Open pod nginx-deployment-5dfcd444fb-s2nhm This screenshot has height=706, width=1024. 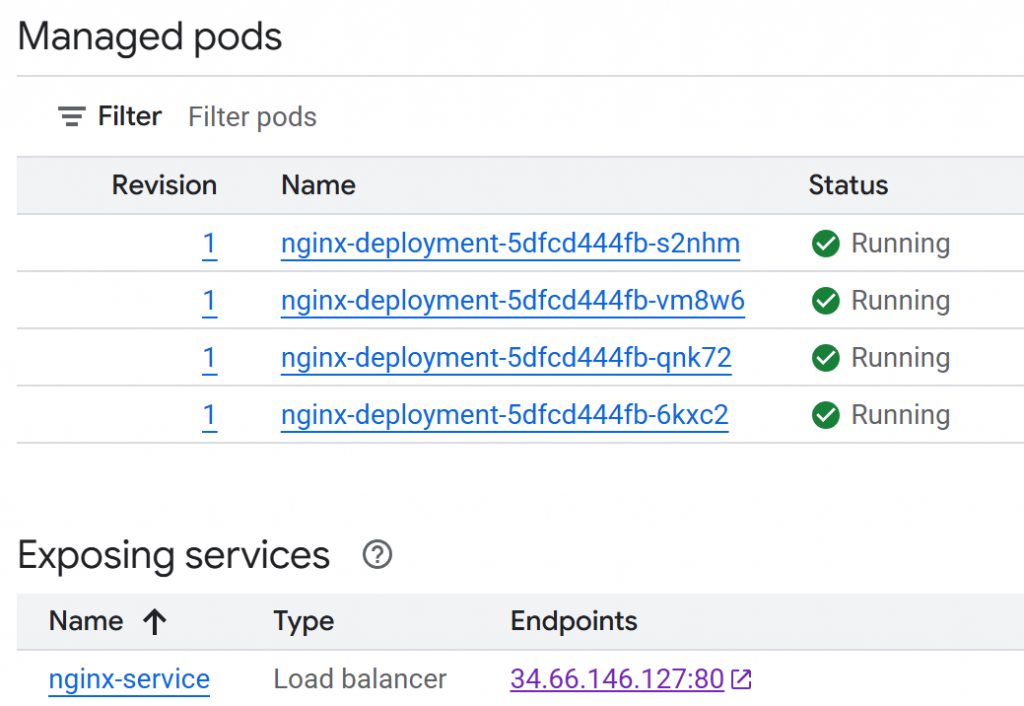coord(510,244)
